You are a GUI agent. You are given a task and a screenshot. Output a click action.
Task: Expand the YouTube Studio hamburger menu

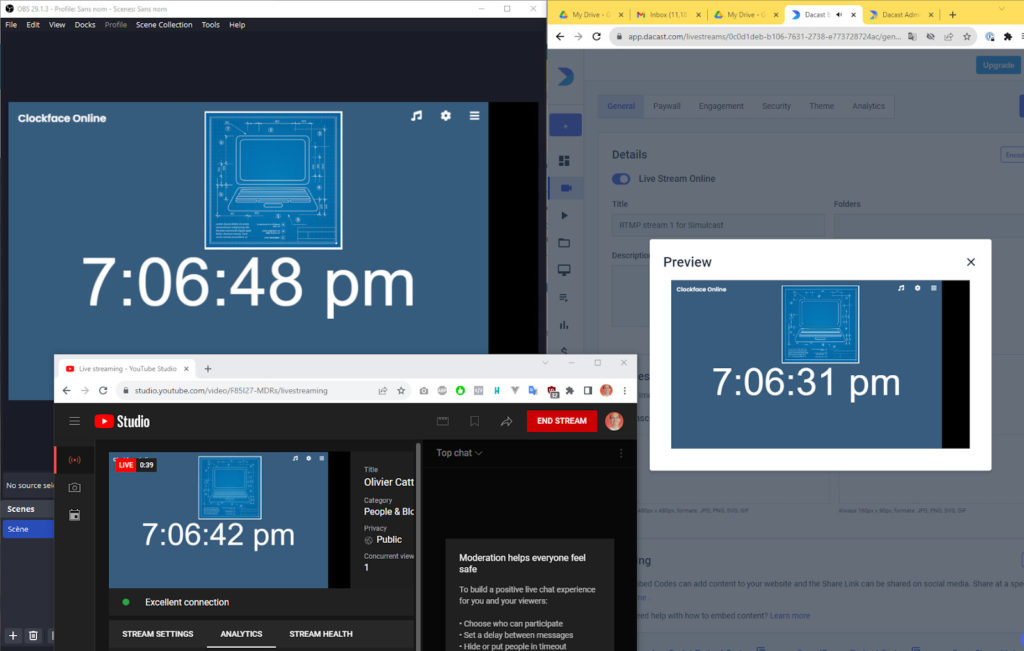[74, 421]
